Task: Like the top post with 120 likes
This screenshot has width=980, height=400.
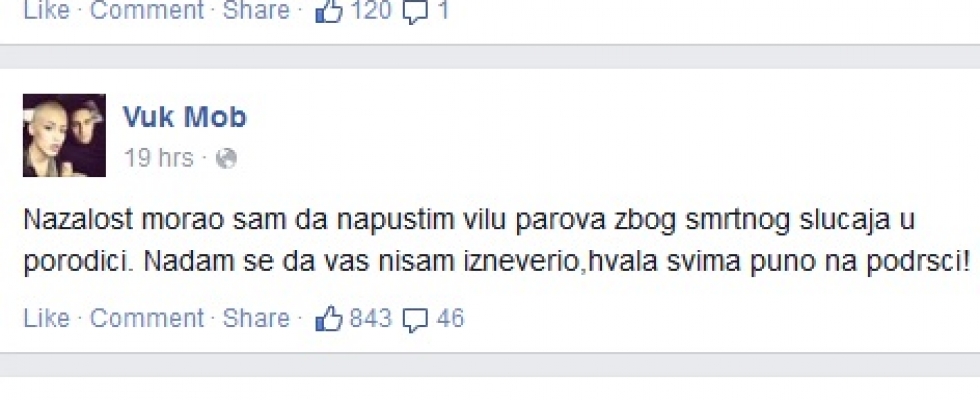Action: click(47, 10)
